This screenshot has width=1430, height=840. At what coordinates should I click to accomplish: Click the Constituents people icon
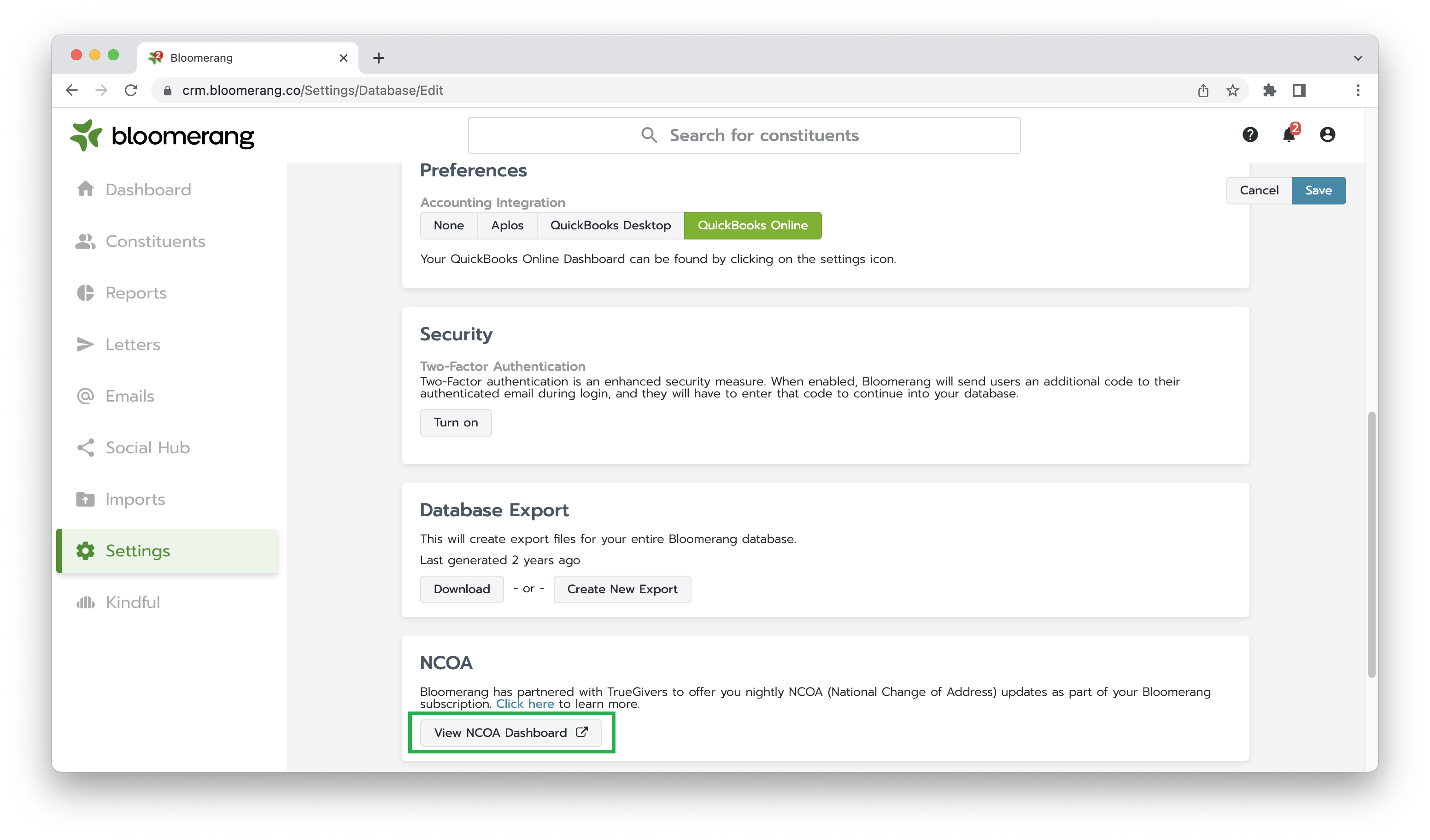click(86, 241)
